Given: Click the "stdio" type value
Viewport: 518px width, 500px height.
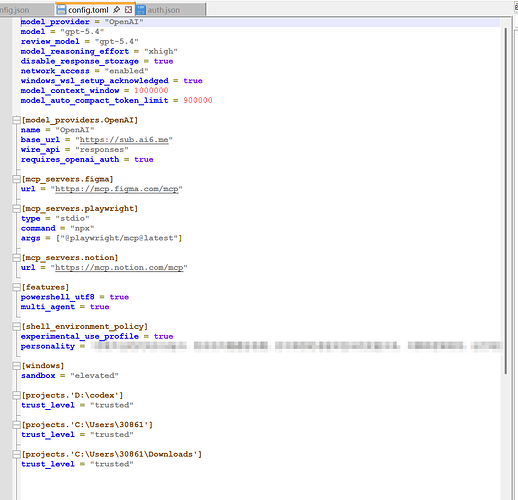Looking at the screenshot, I should 72,219.
